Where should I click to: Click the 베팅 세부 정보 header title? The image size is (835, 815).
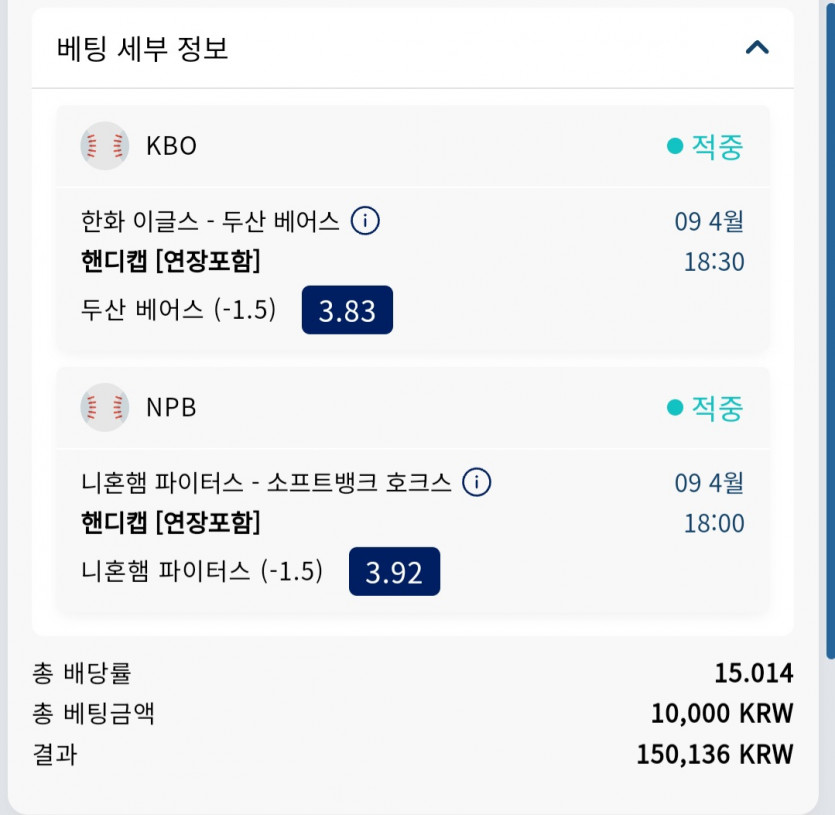143,48
